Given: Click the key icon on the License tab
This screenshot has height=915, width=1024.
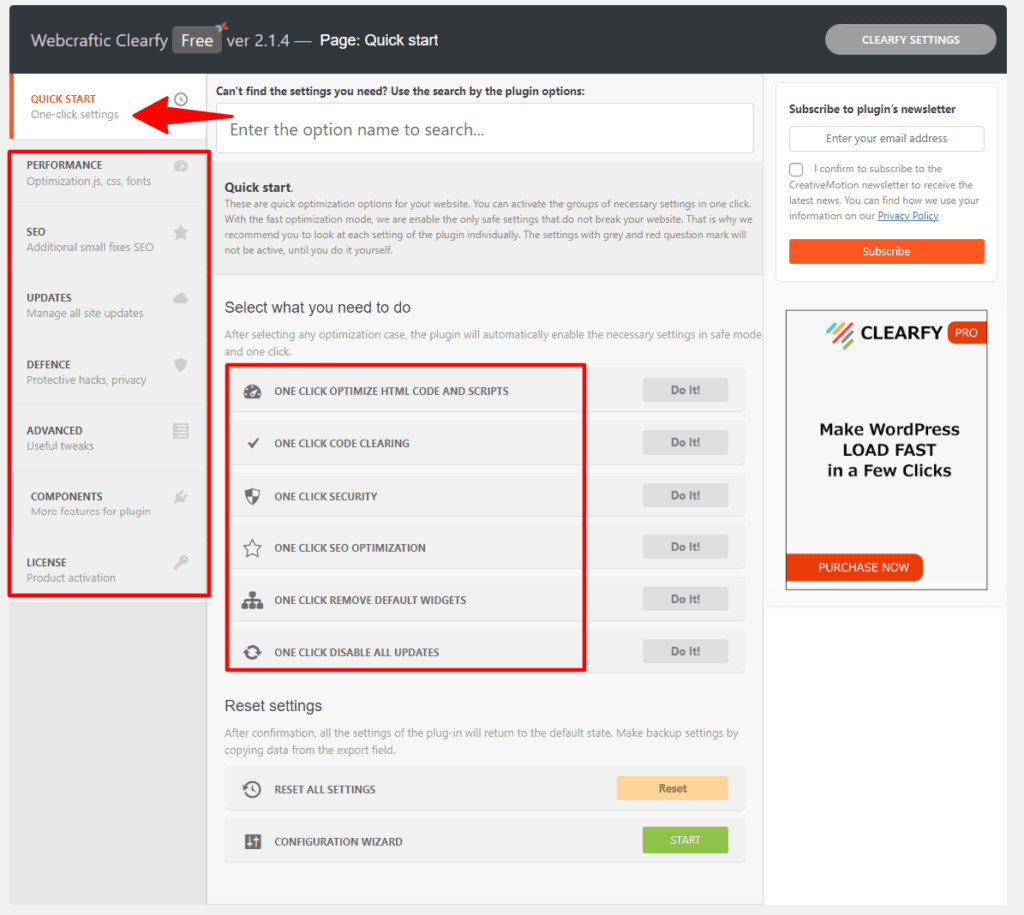Looking at the screenshot, I should (181, 563).
